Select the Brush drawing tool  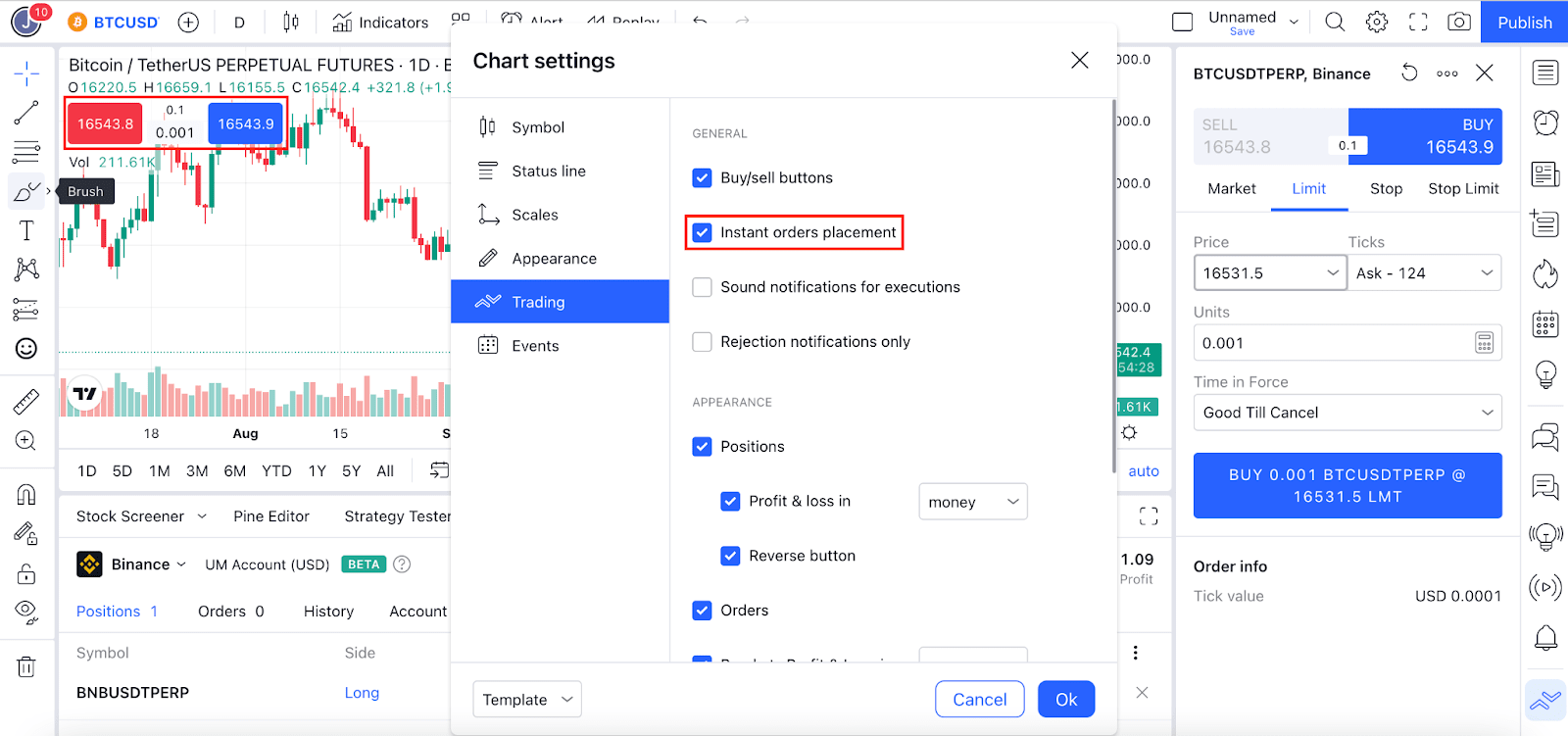coord(26,192)
